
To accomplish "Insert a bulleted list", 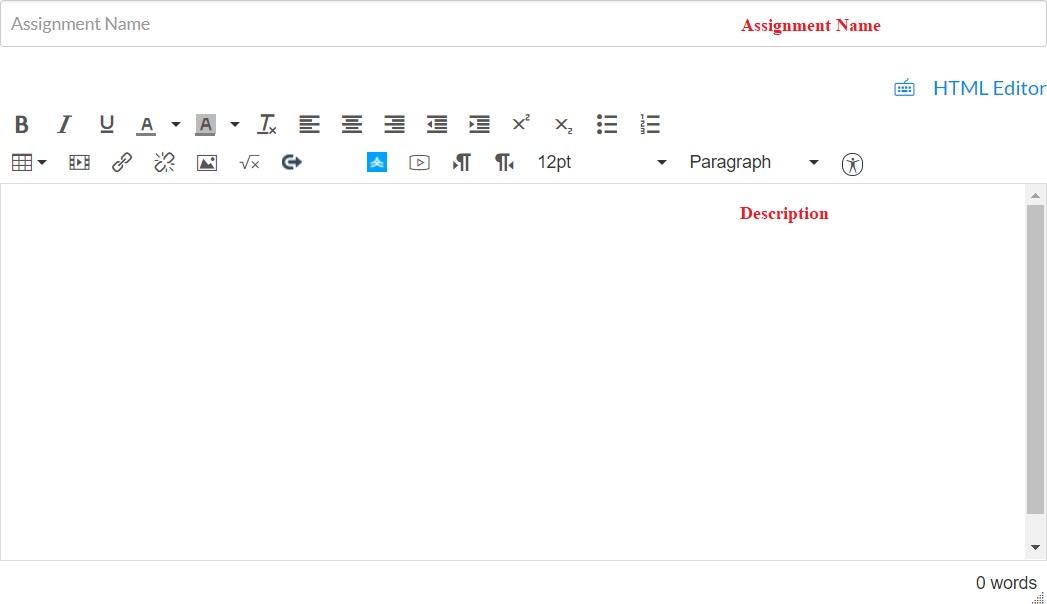I will 607,124.
